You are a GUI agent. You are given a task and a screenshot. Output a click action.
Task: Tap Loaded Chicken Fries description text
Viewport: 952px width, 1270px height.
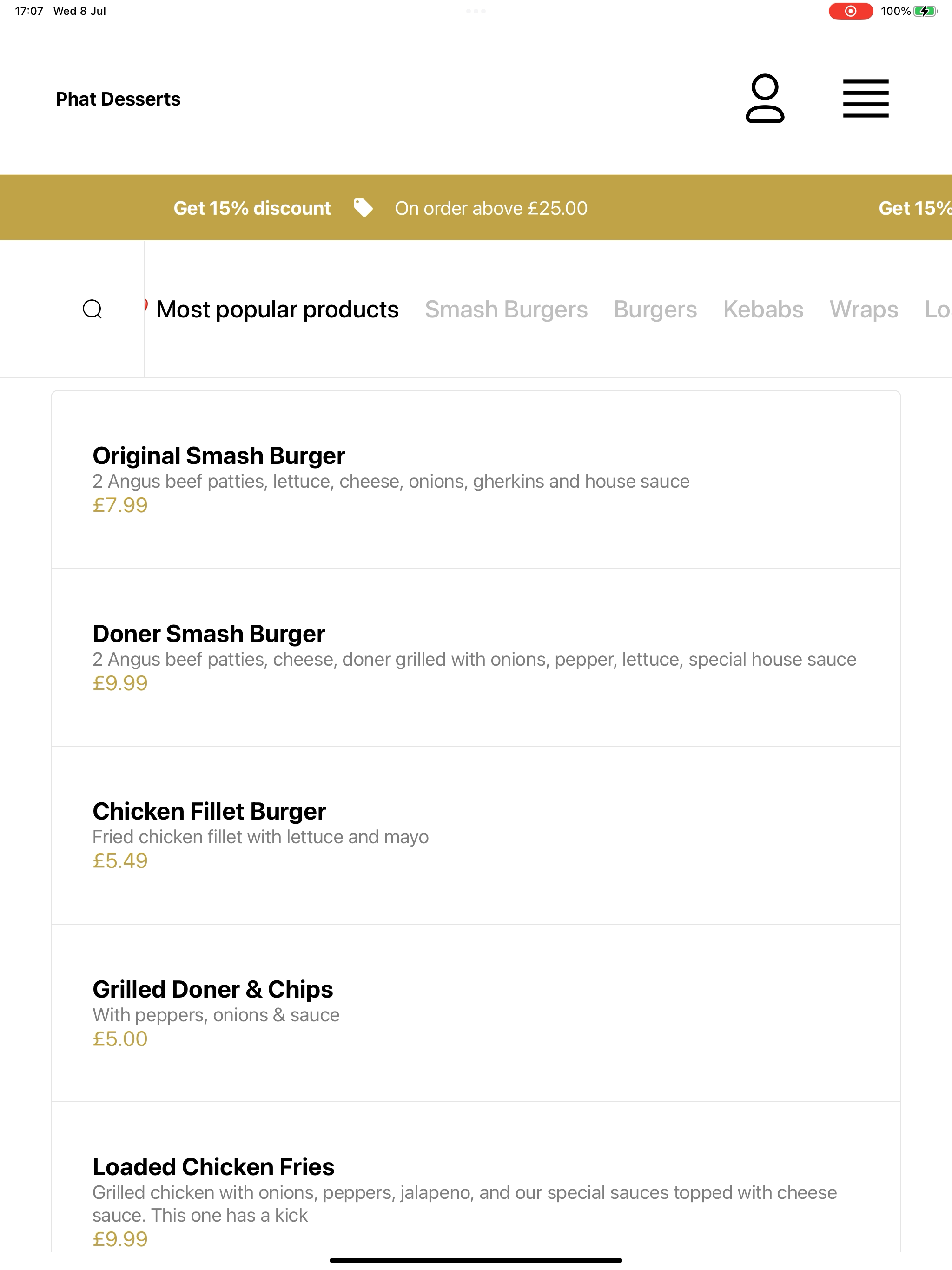[x=464, y=1204]
